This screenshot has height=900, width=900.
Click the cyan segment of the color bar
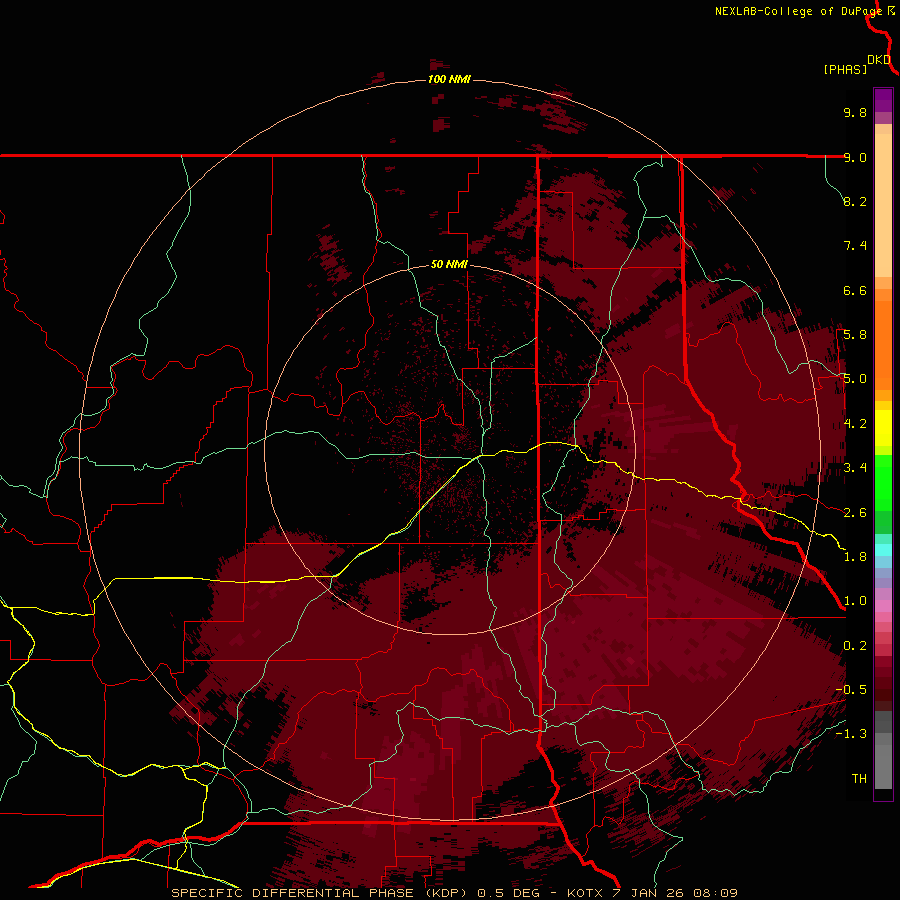[x=883, y=550]
